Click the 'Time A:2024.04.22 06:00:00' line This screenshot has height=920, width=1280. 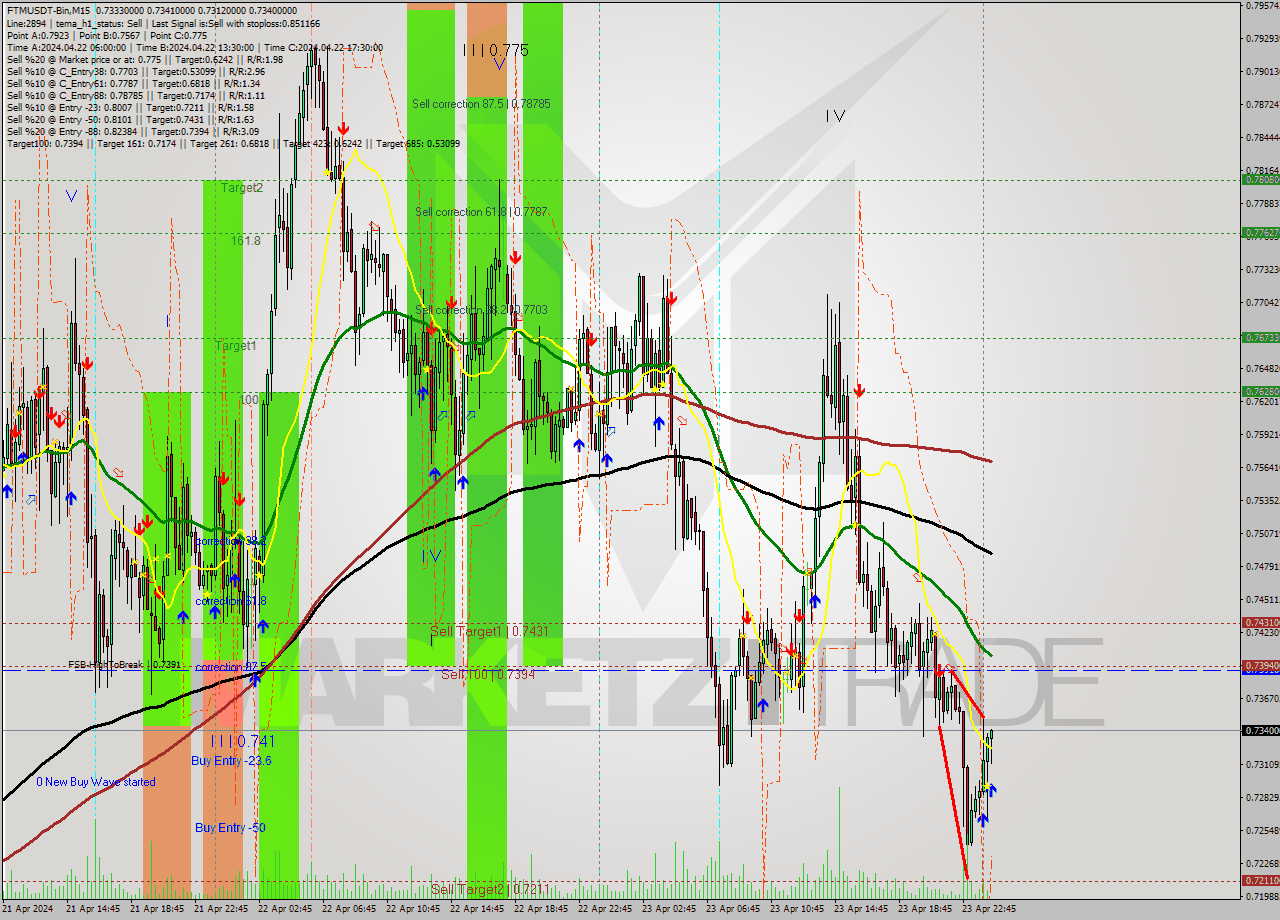[66, 47]
